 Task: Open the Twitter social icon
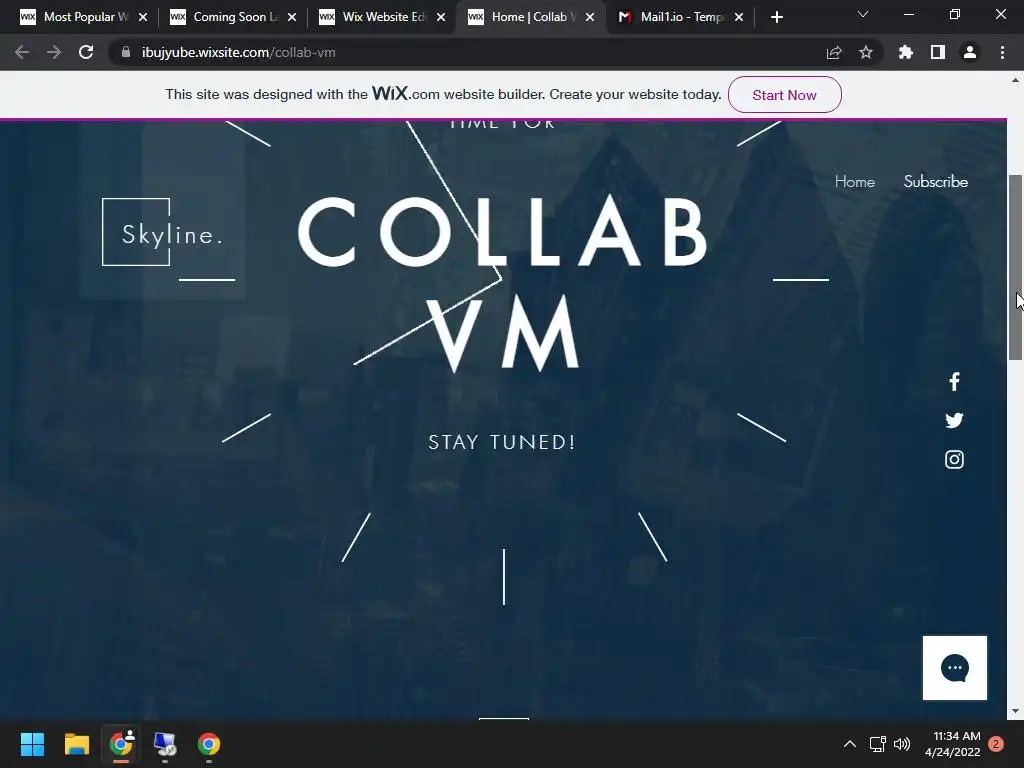[x=954, y=420]
